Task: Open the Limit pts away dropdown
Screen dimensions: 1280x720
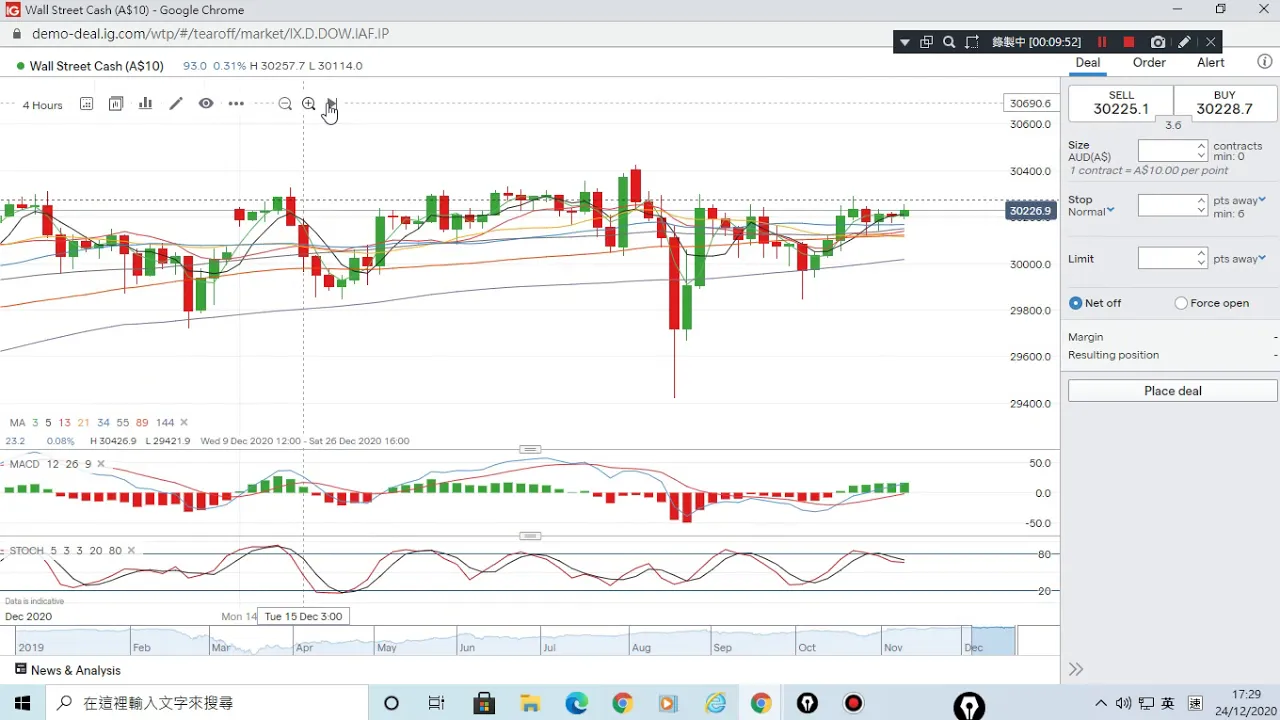Action: click(x=1240, y=259)
